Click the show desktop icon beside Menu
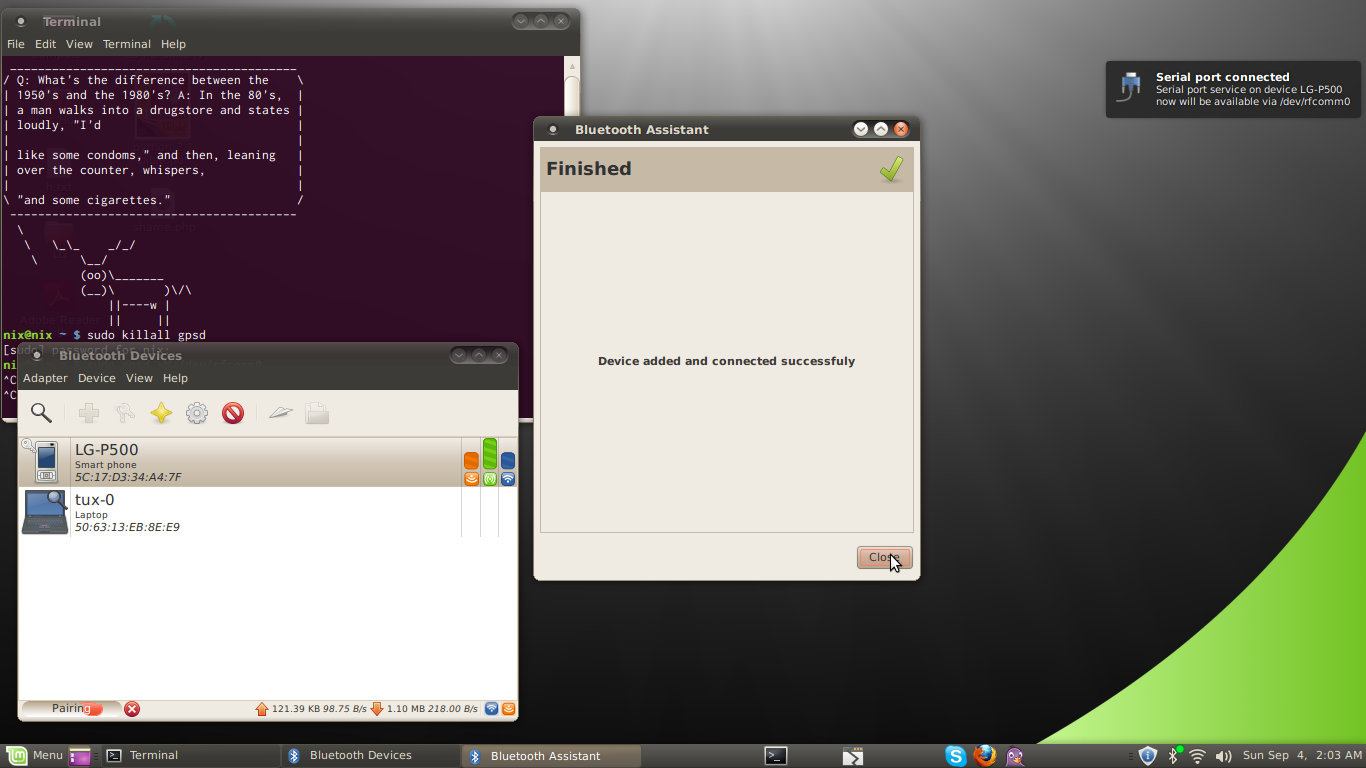1366x768 pixels. click(x=80, y=756)
